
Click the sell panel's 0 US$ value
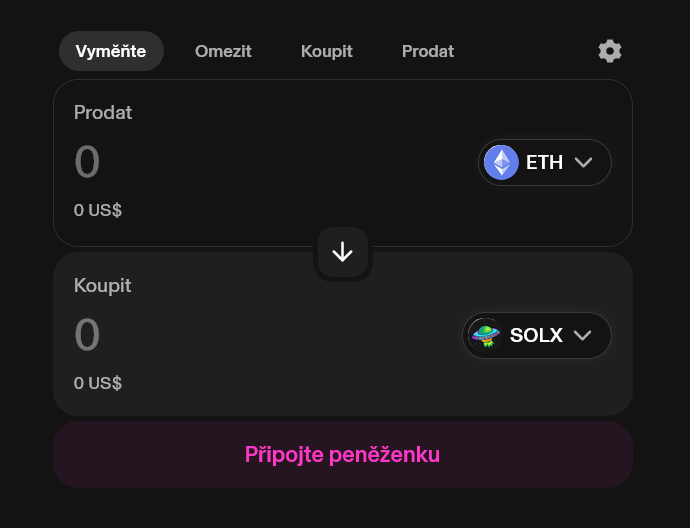click(98, 210)
